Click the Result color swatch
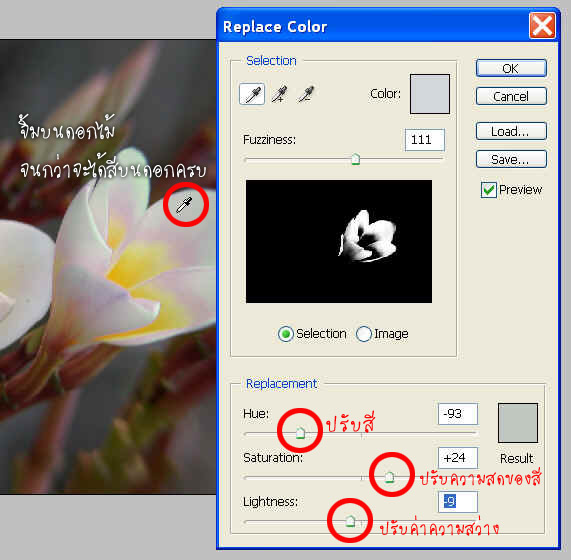This screenshot has width=571, height=560. 517,423
